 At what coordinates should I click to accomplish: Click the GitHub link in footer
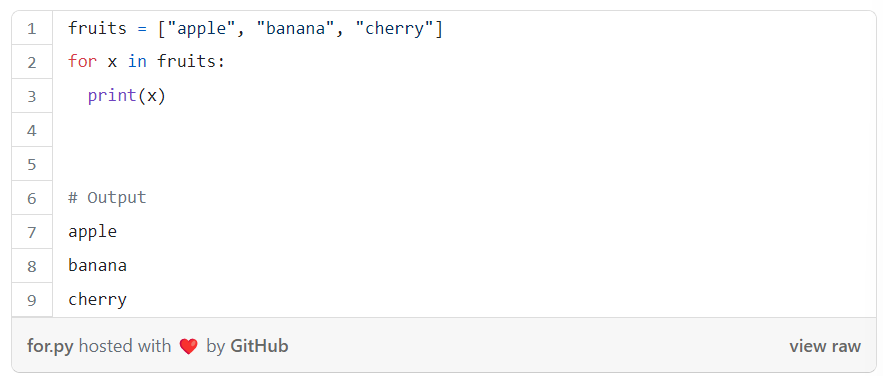259,346
